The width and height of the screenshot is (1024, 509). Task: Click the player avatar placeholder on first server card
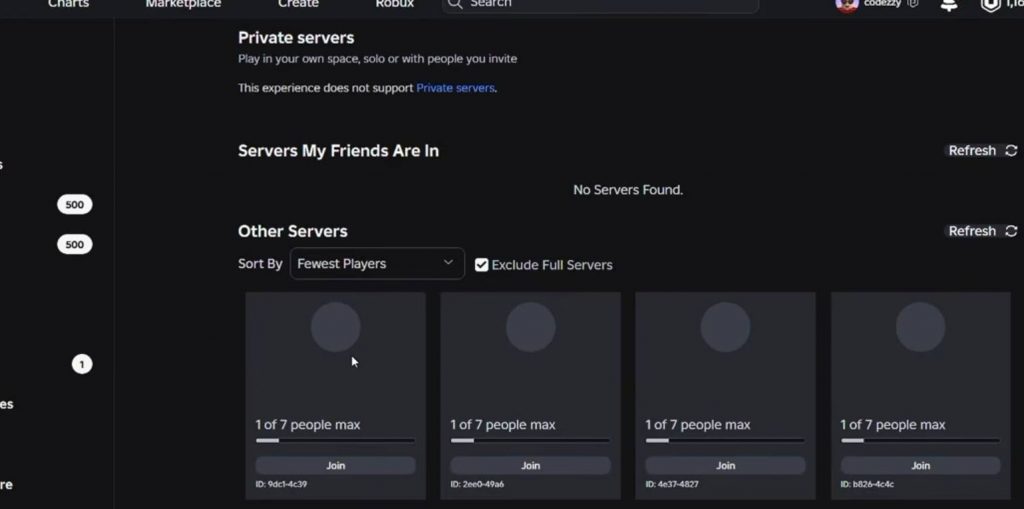click(336, 327)
